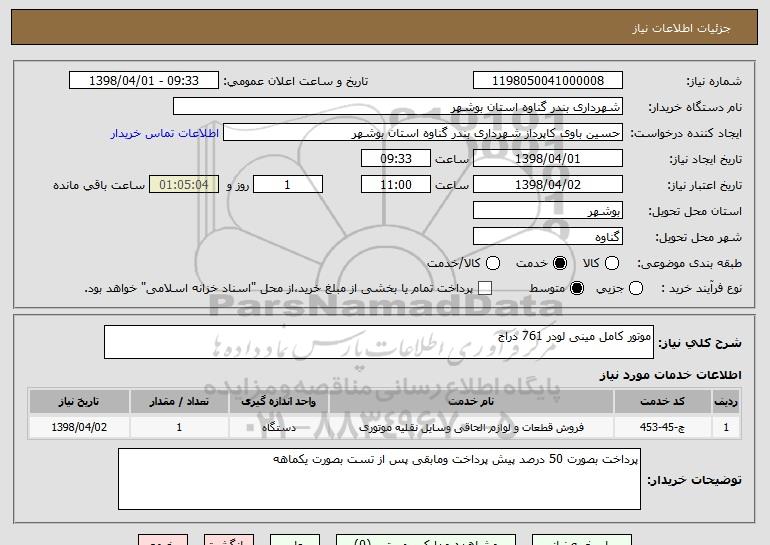Click the validity time field 11:00

click(x=396, y=185)
